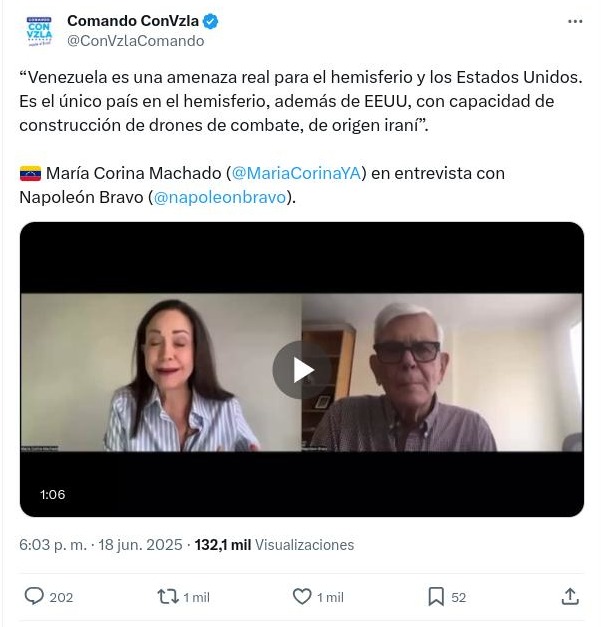The height and width of the screenshot is (627, 601).
Task: Click the blue verified badge
Action: [x=211, y=22]
